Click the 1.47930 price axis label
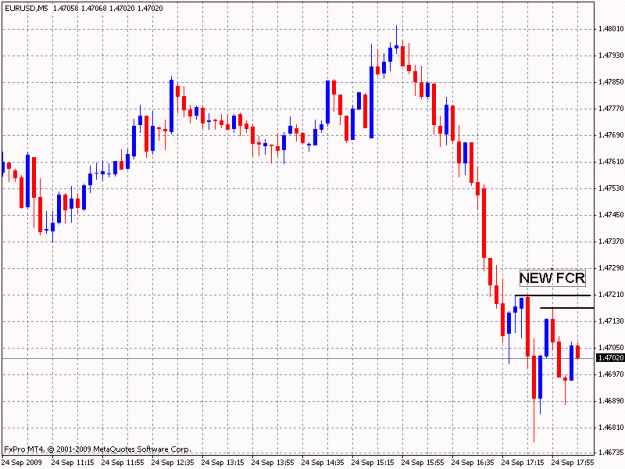The width and height of the screenshot is (625, 469). point(611,55)
